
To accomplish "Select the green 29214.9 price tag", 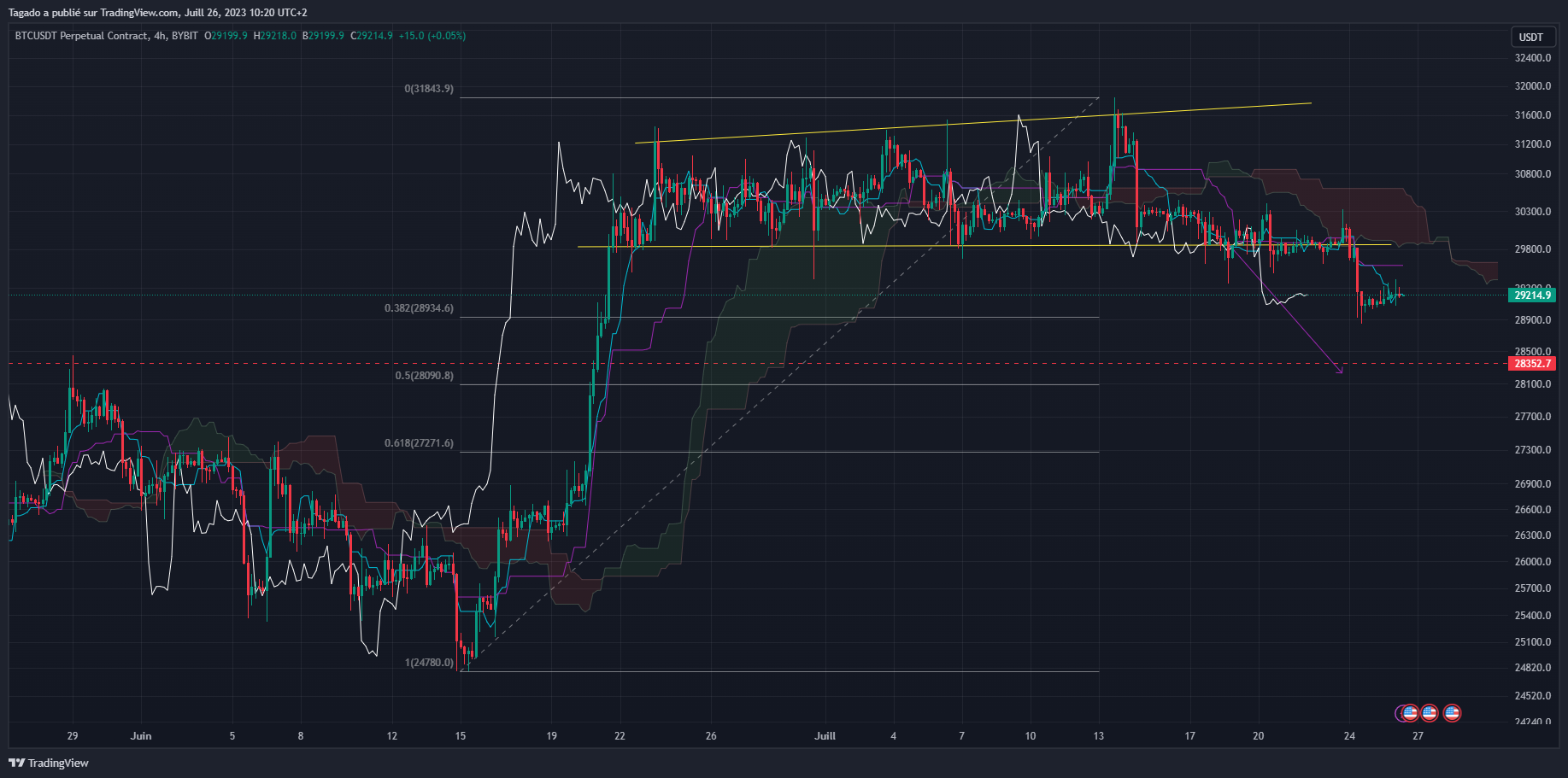I will coord(1534,295).
